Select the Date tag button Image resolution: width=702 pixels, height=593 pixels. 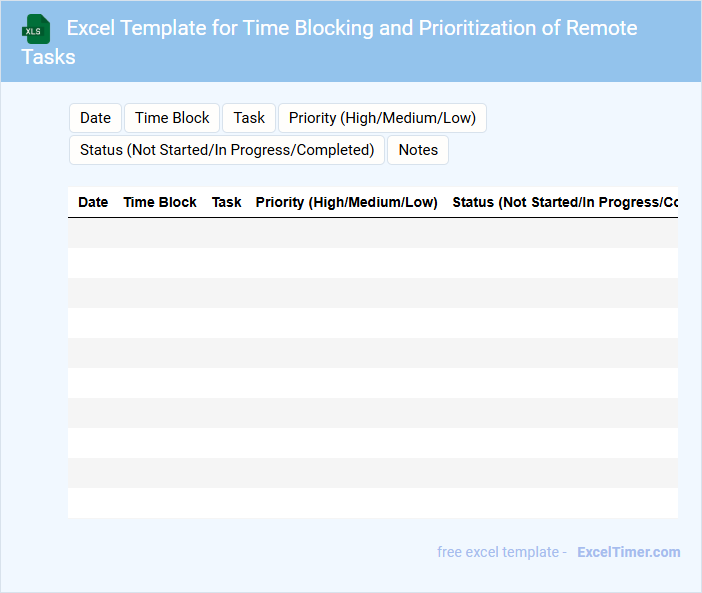(95, 118)
